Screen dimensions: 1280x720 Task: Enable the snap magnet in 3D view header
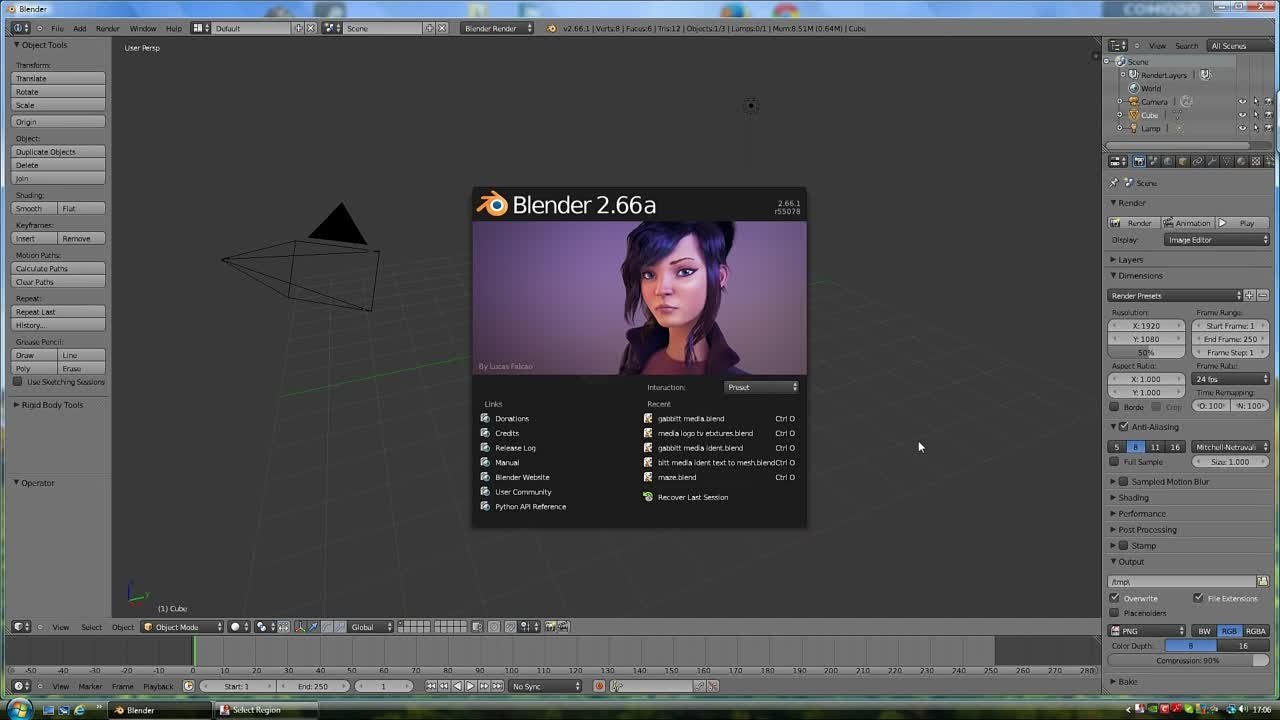(510, 627)
